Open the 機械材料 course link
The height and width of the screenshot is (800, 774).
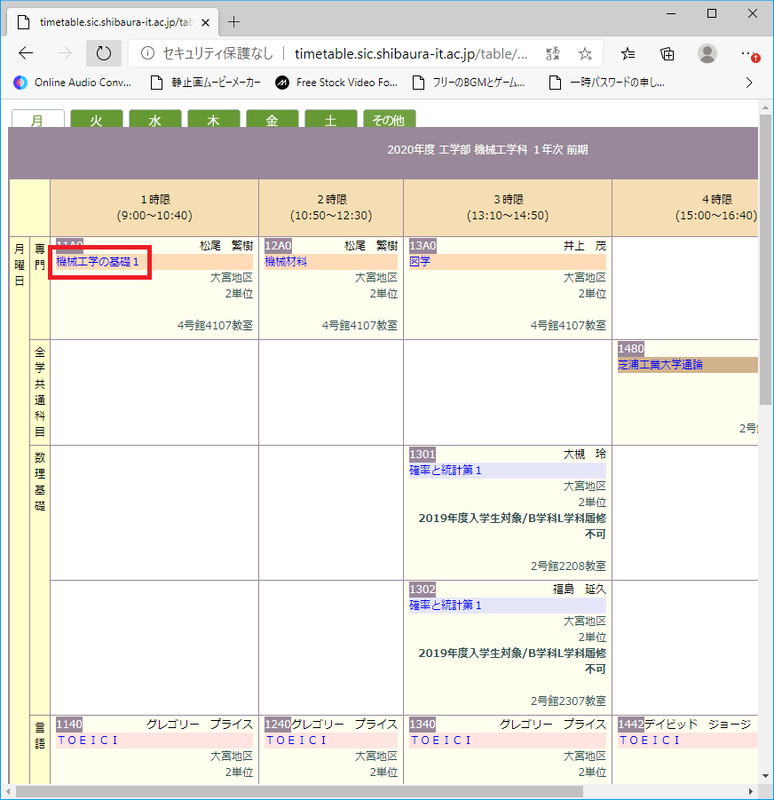[286, 262]
